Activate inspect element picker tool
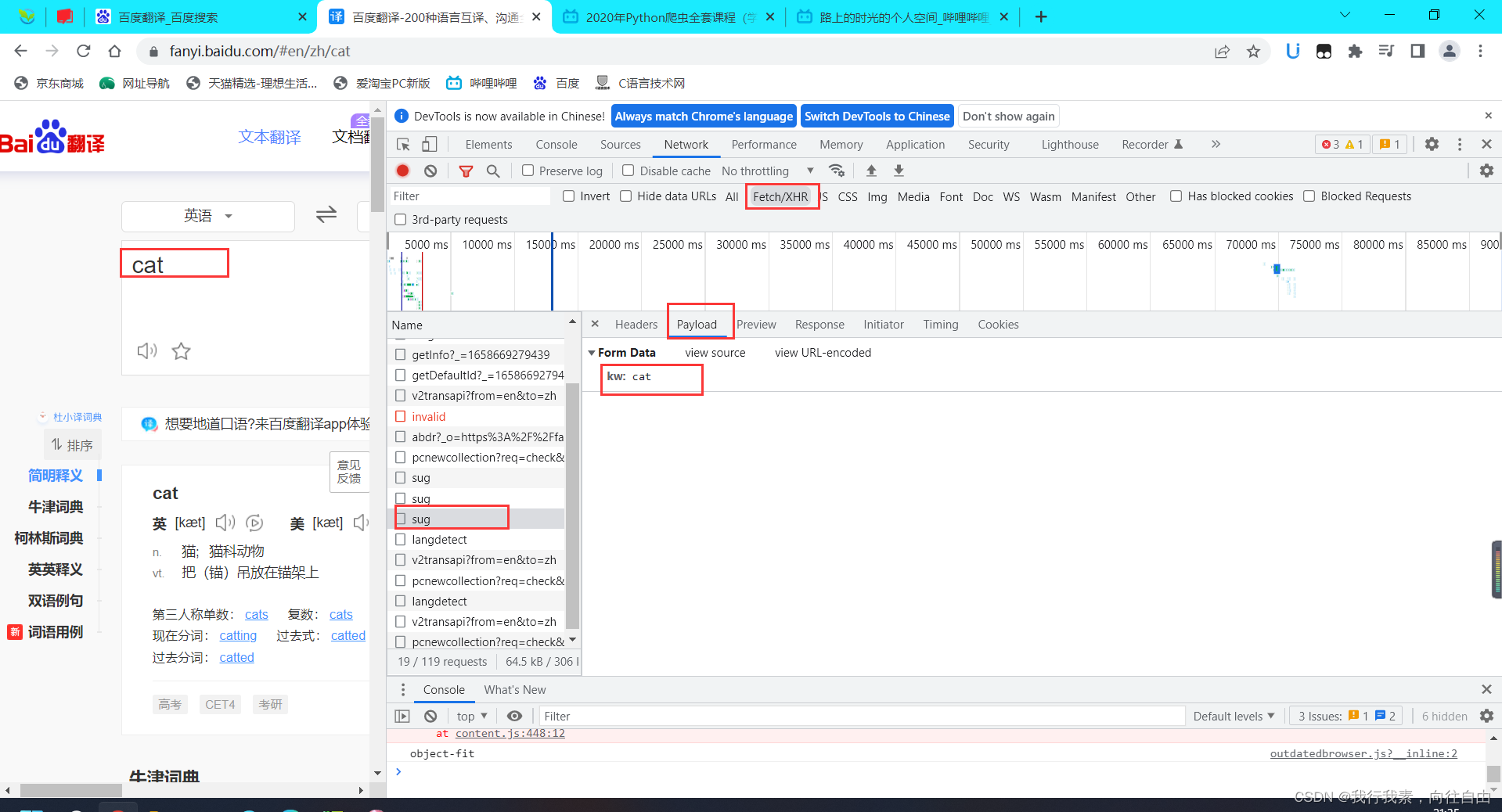Screen dimensions: 1502x812 tap(403, 145)
